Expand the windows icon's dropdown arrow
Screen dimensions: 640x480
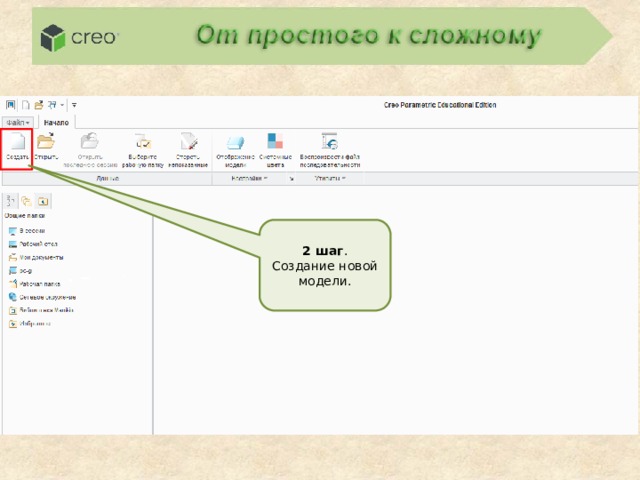click(x=62, y=105)
